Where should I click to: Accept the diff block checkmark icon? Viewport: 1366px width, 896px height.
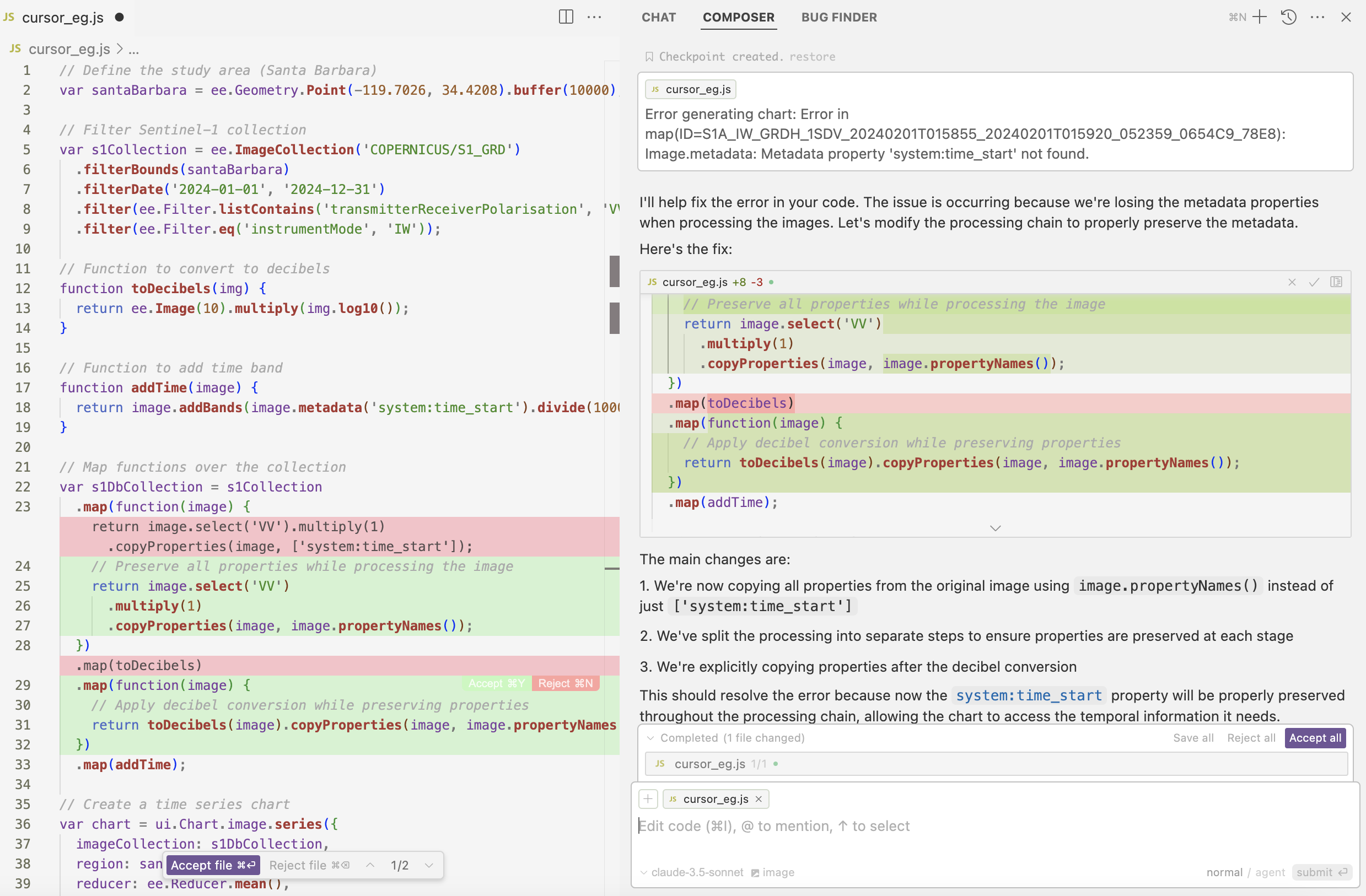(x=1314, y=282)
